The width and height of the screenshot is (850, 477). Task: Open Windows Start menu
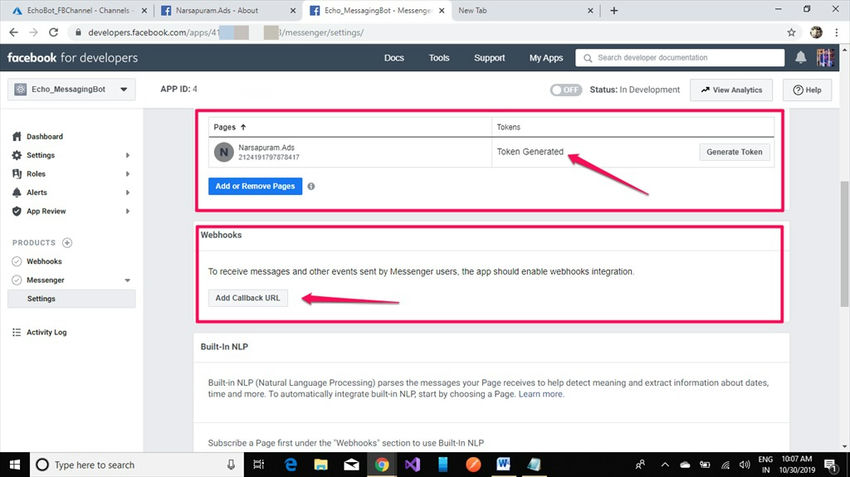click(15, 465)
